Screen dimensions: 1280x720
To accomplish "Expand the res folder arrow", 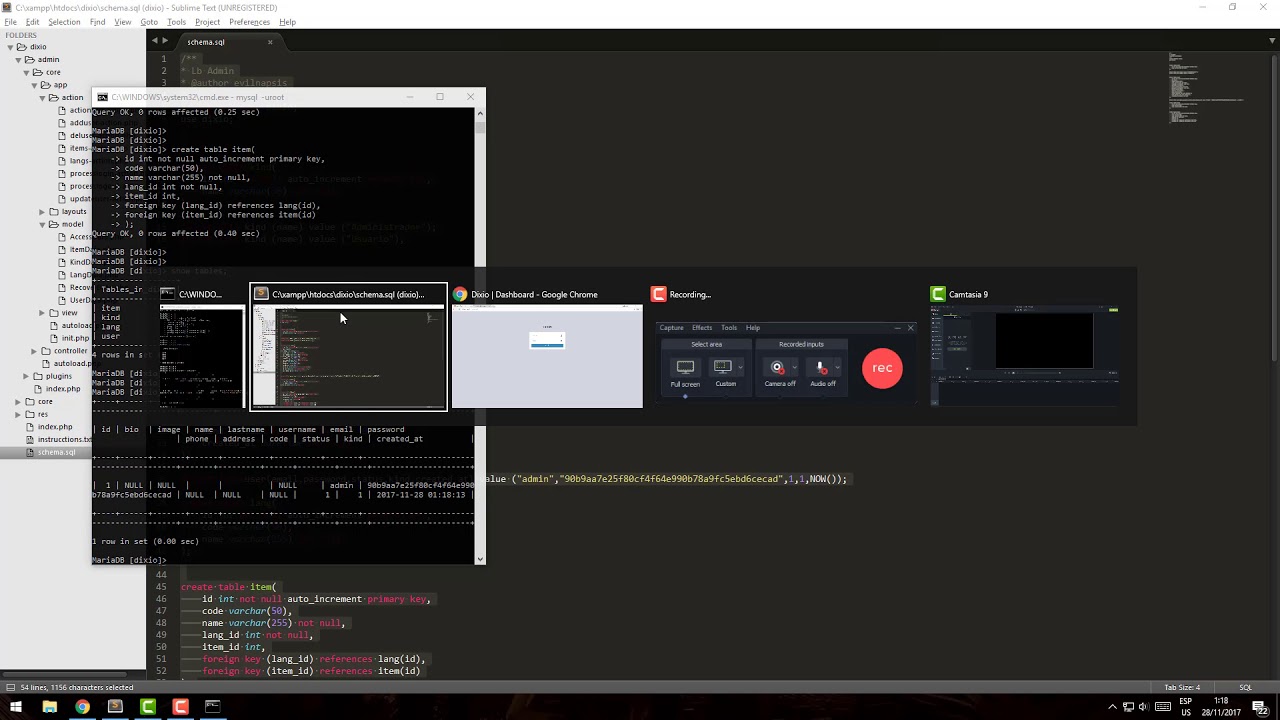I will pos(18,414).
